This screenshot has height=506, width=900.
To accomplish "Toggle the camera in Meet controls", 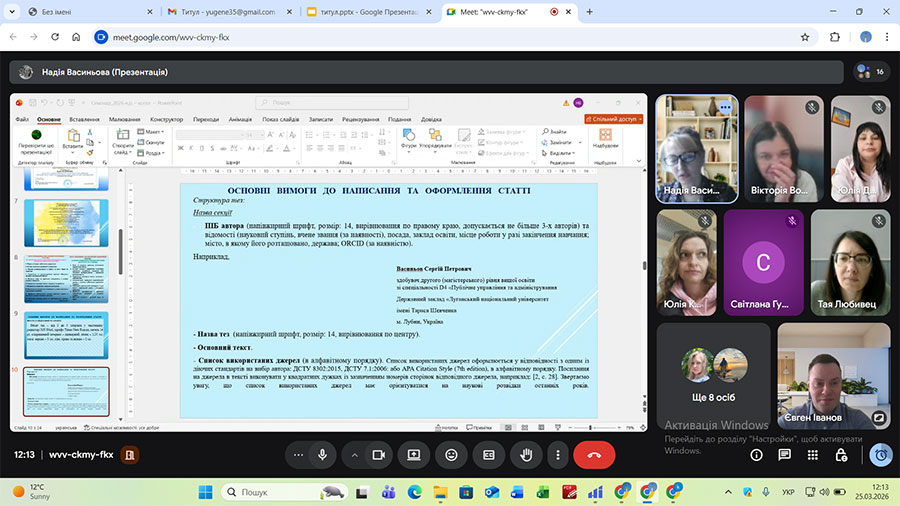I will point(379,454).
